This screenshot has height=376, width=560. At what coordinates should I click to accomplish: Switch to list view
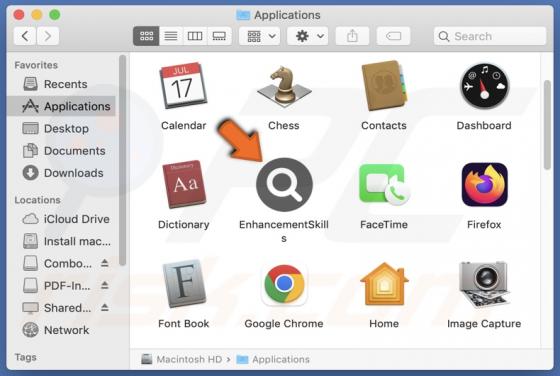click(171, 36)
